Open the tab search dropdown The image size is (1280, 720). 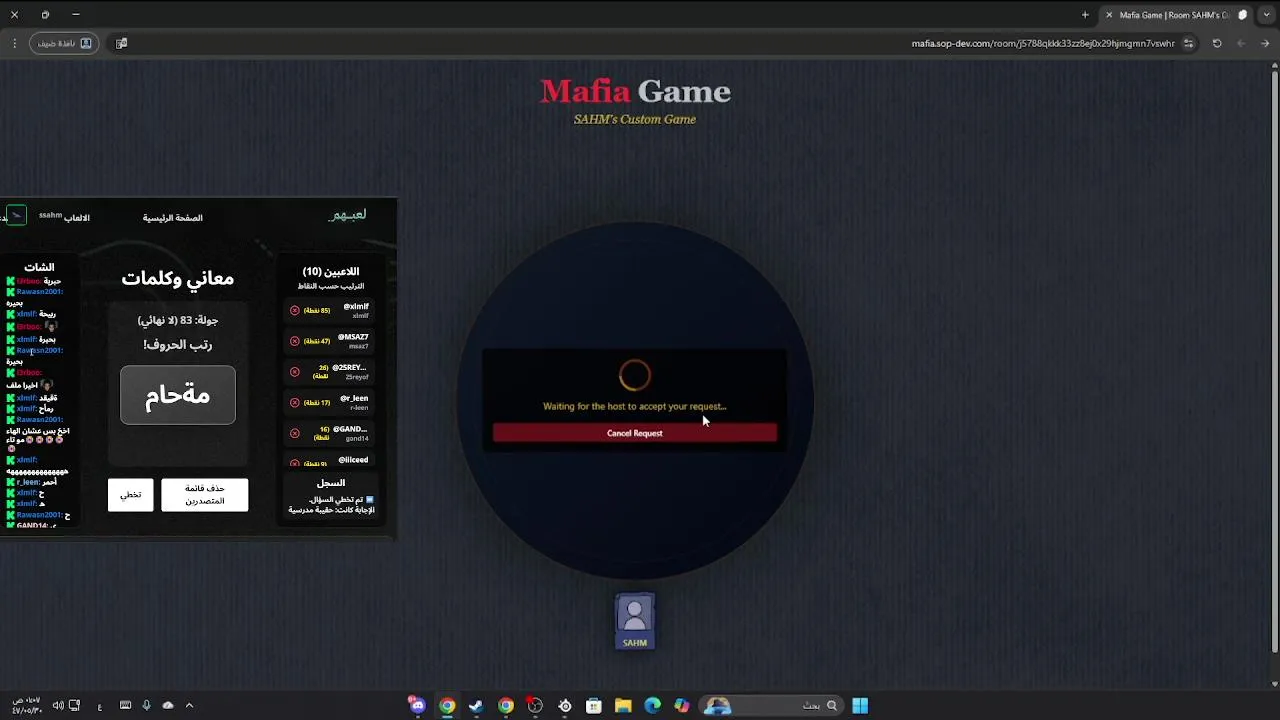point(1267,15)
